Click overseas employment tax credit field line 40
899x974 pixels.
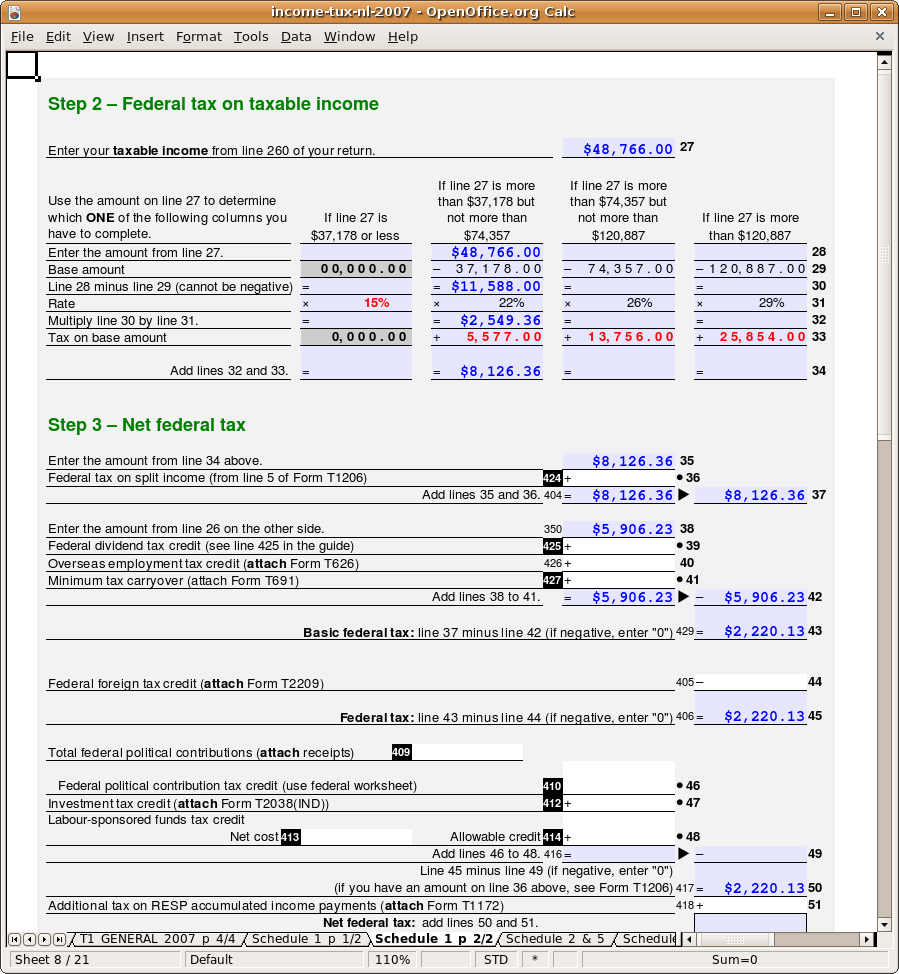coord(618,563)
